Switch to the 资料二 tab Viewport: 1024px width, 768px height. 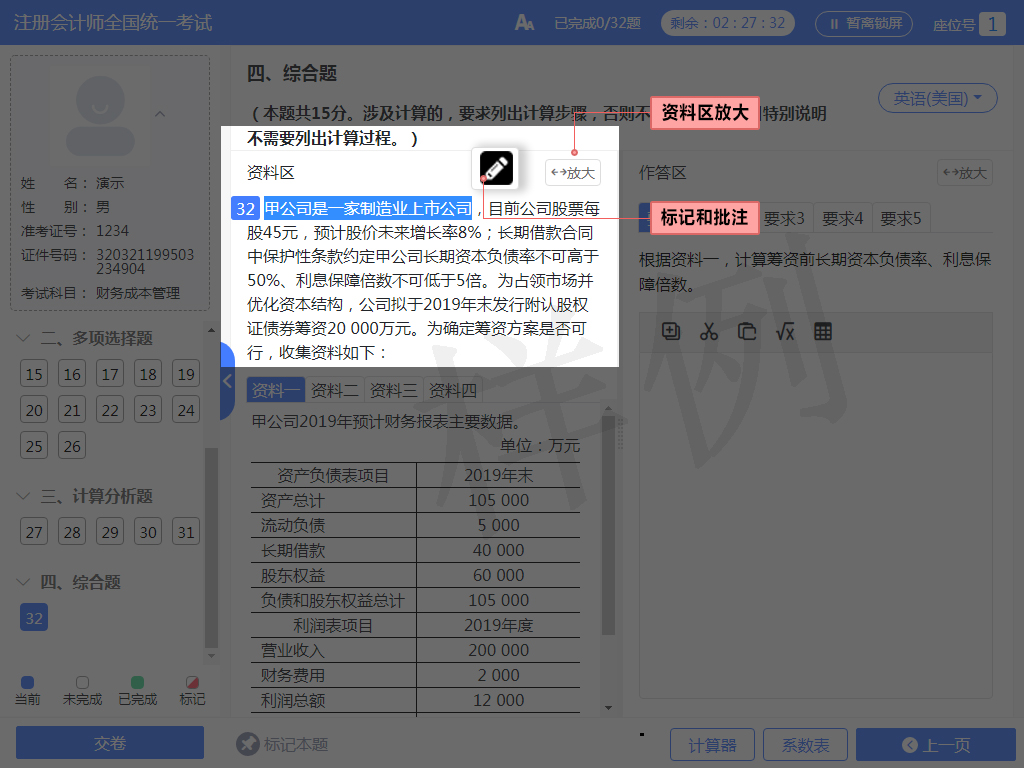pyautogui.click(x=335, y=390)
